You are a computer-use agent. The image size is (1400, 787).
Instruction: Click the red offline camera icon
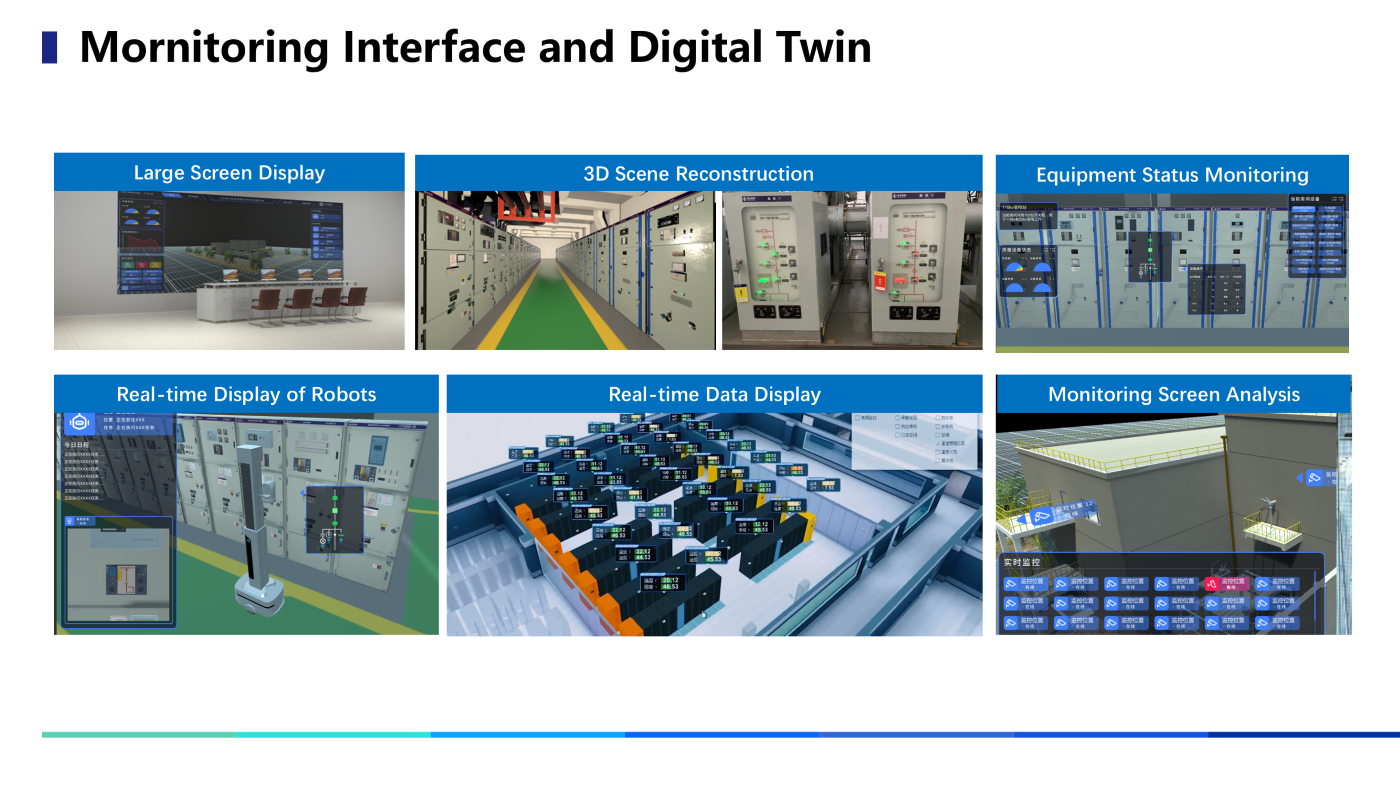pos(1211,583)
